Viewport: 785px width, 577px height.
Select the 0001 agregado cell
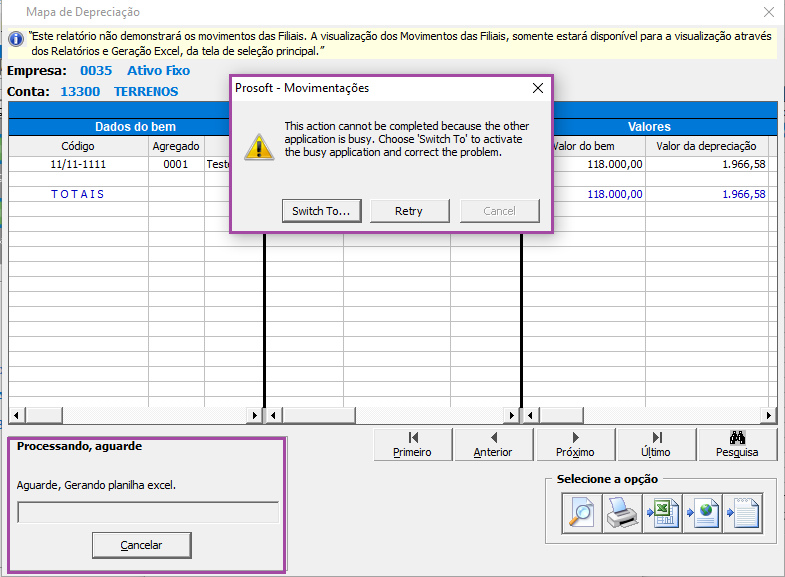click(x=176, y=164)
